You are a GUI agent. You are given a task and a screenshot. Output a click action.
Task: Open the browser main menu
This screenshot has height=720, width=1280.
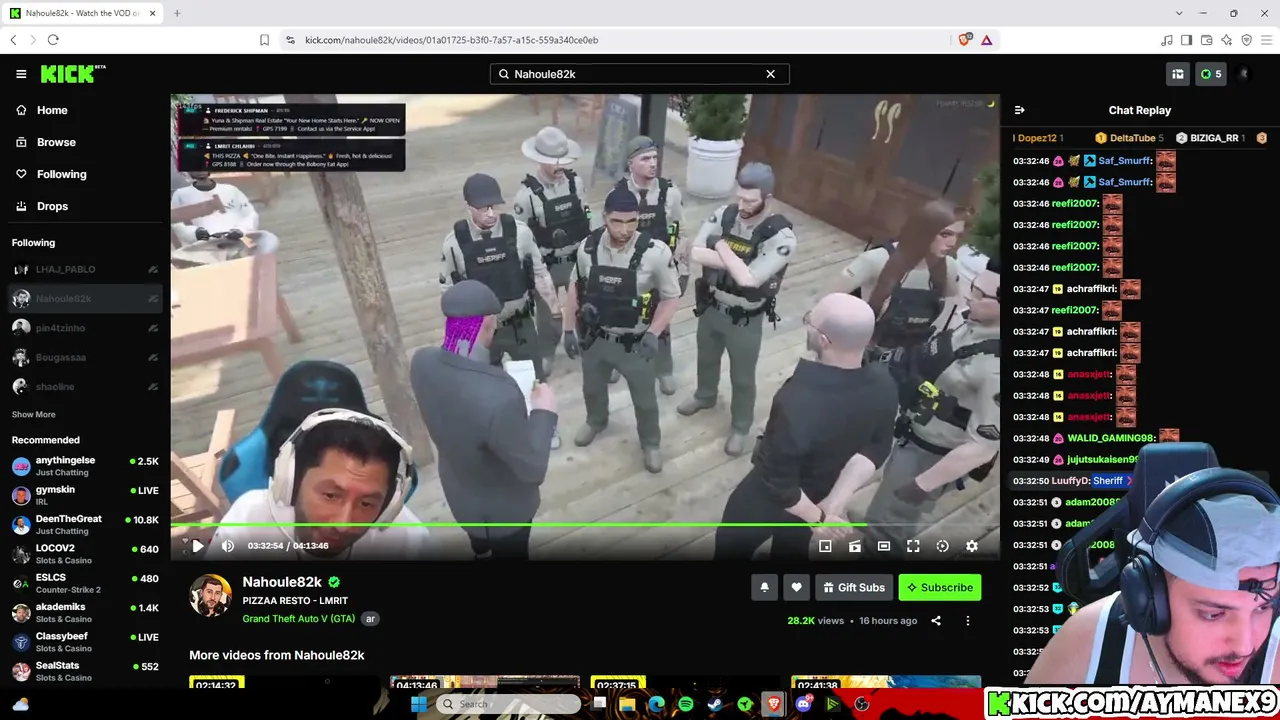tap(1266, 40)
